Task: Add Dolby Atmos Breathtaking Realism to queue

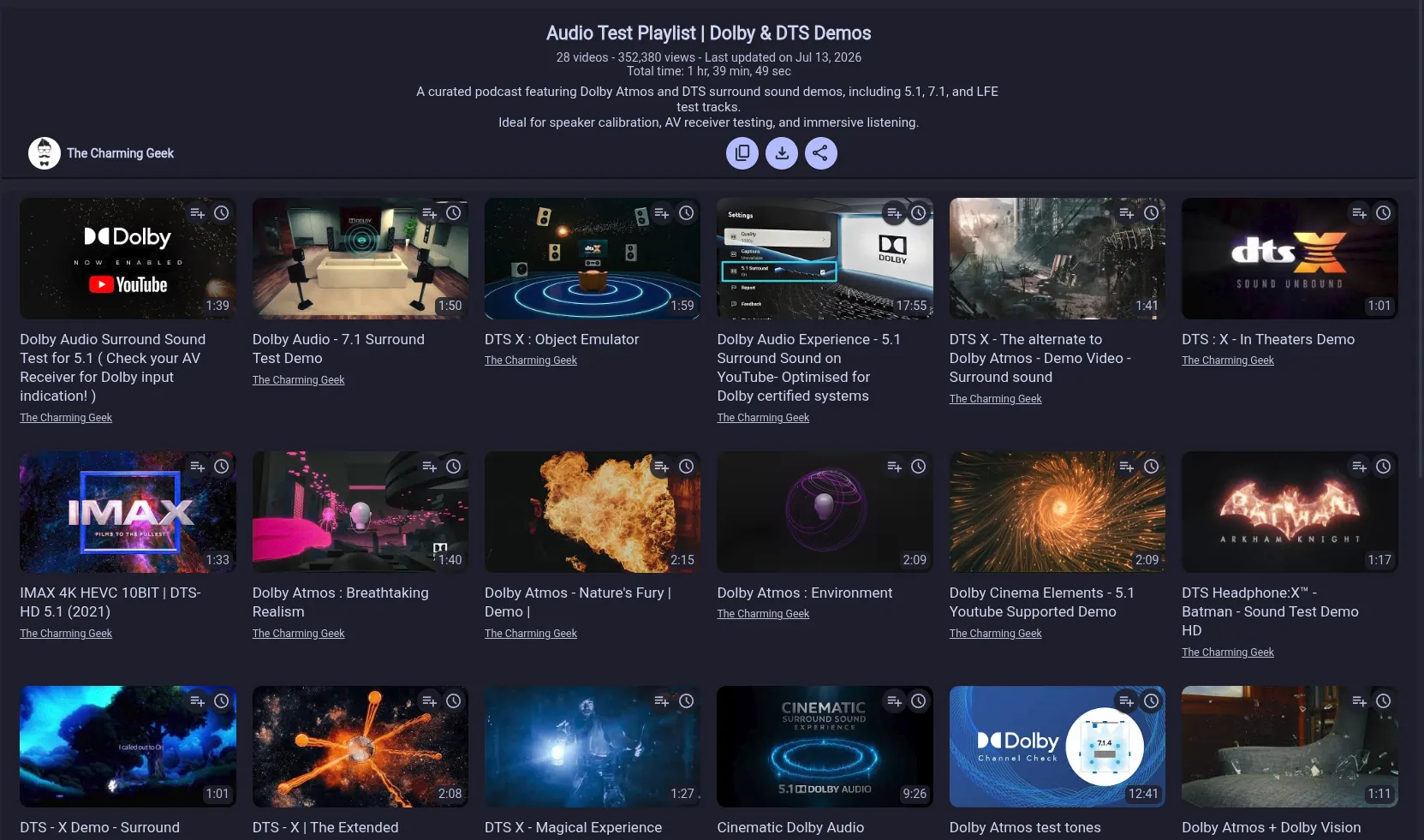Action: coord(430,467)
